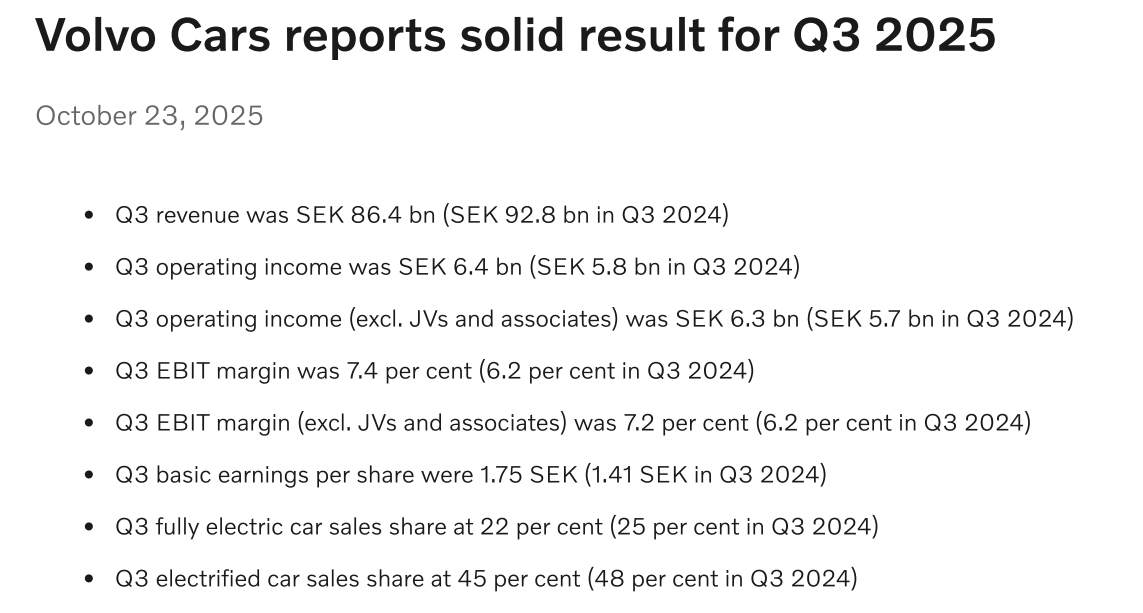Click the bullet before electrified car sales share
The image size is (1143, 613).
coord(90,580)
